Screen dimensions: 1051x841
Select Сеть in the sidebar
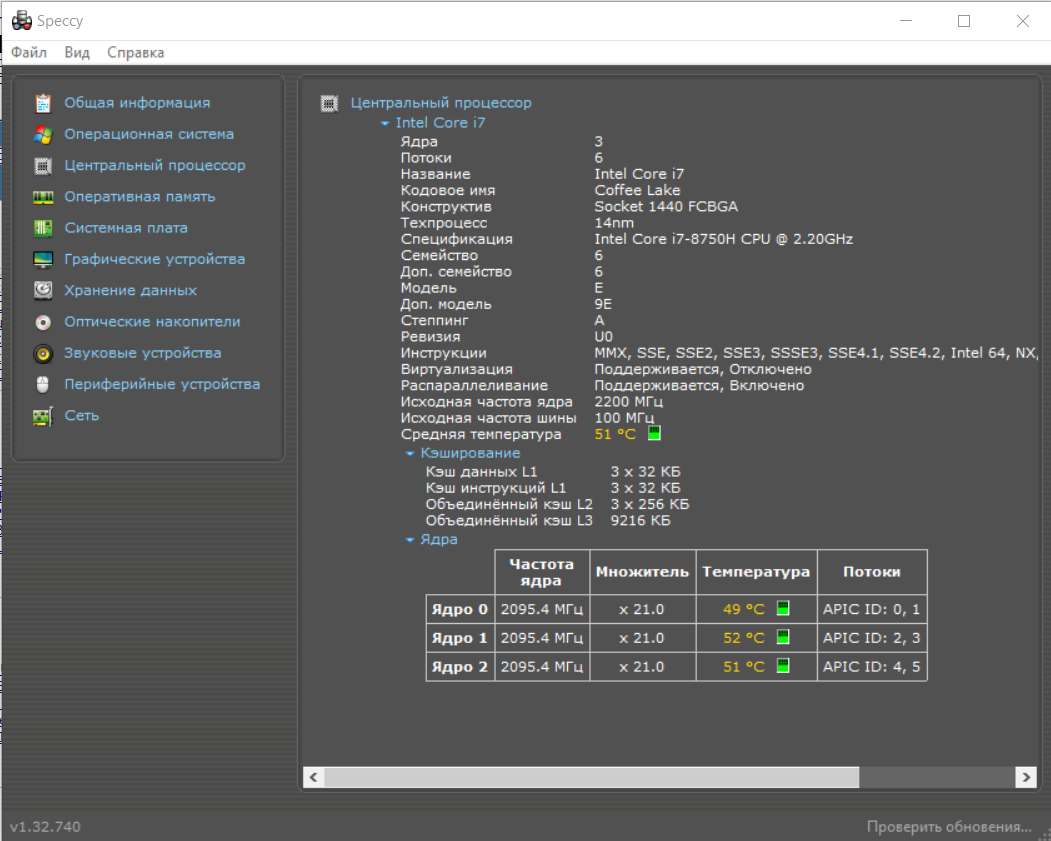(82, 415)
